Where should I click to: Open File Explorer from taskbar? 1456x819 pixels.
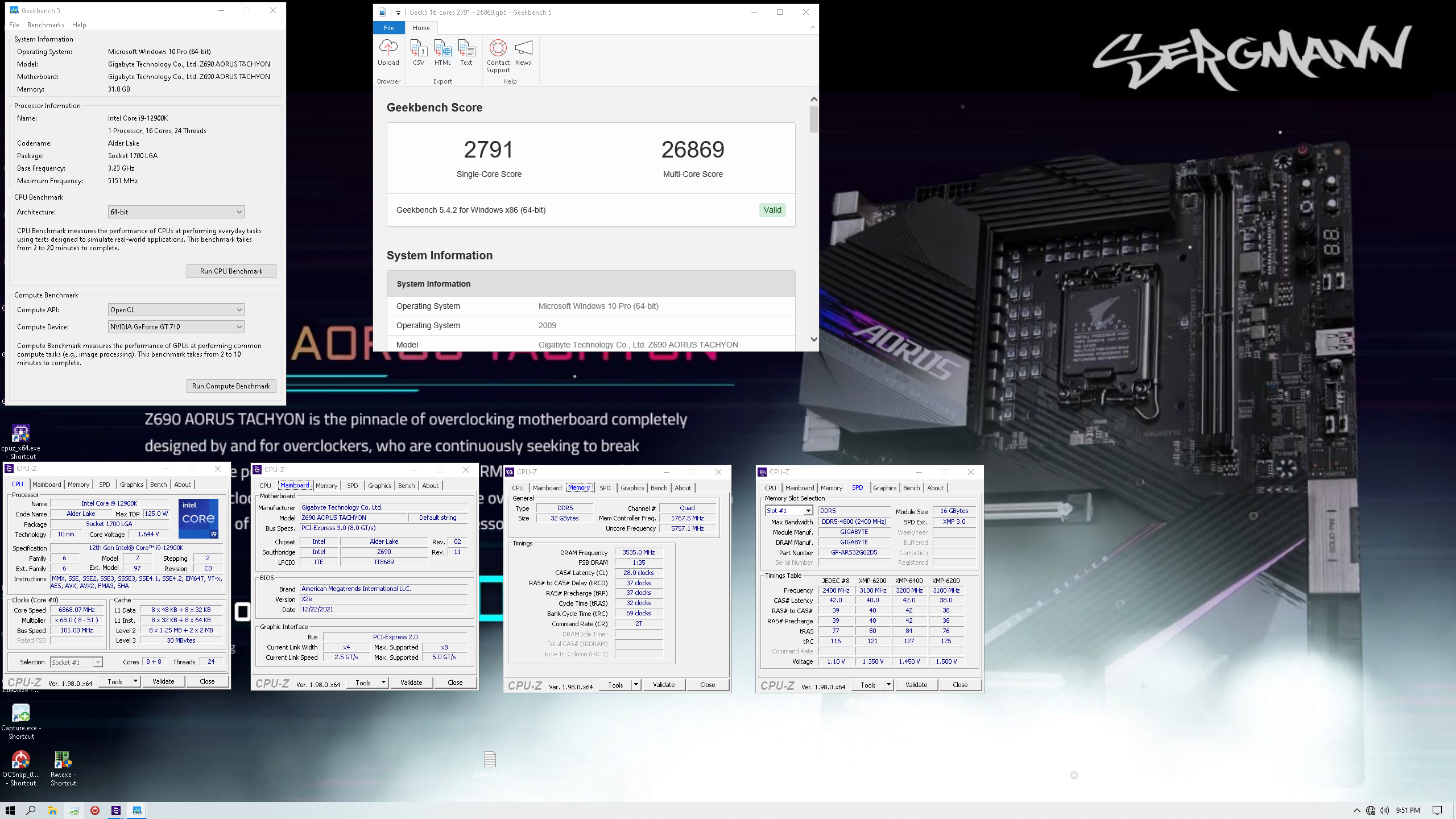coord(52,810)
